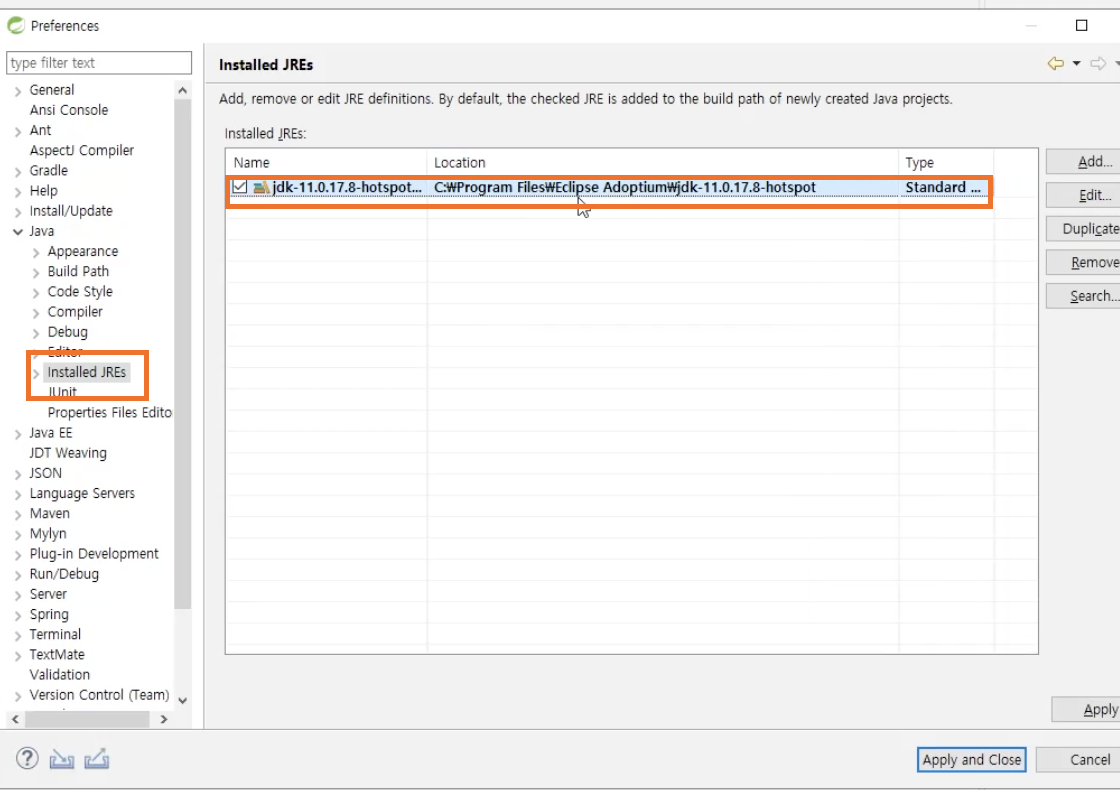Sort by the Name column header
Screen dimensions: 1120x790
pyautogui.click(x=326, y=162)
